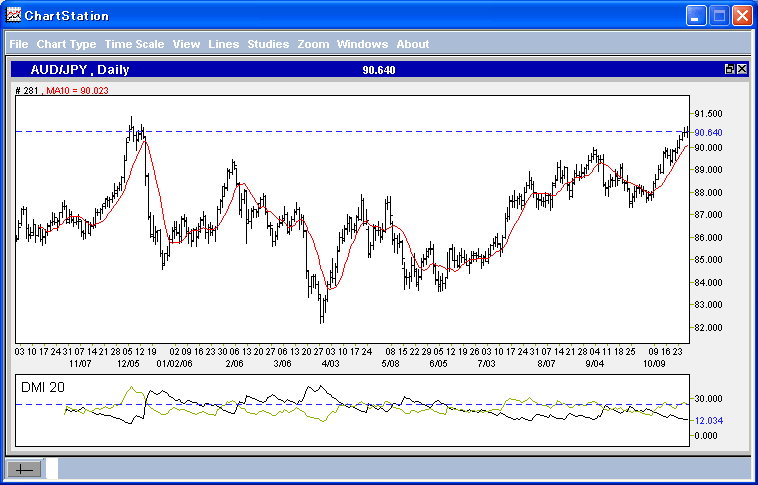Open the Studies menu

coord(267,44)
